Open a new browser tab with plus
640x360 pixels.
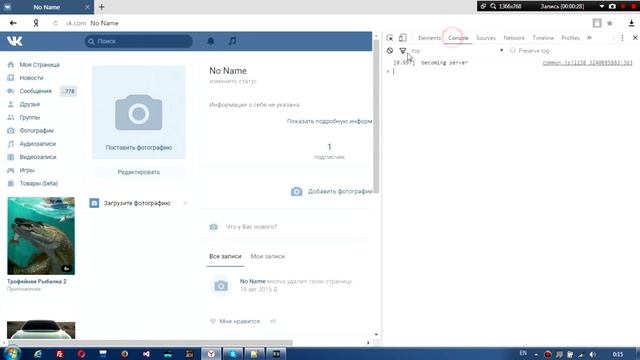pyautogui.click(x=102, y=7)
